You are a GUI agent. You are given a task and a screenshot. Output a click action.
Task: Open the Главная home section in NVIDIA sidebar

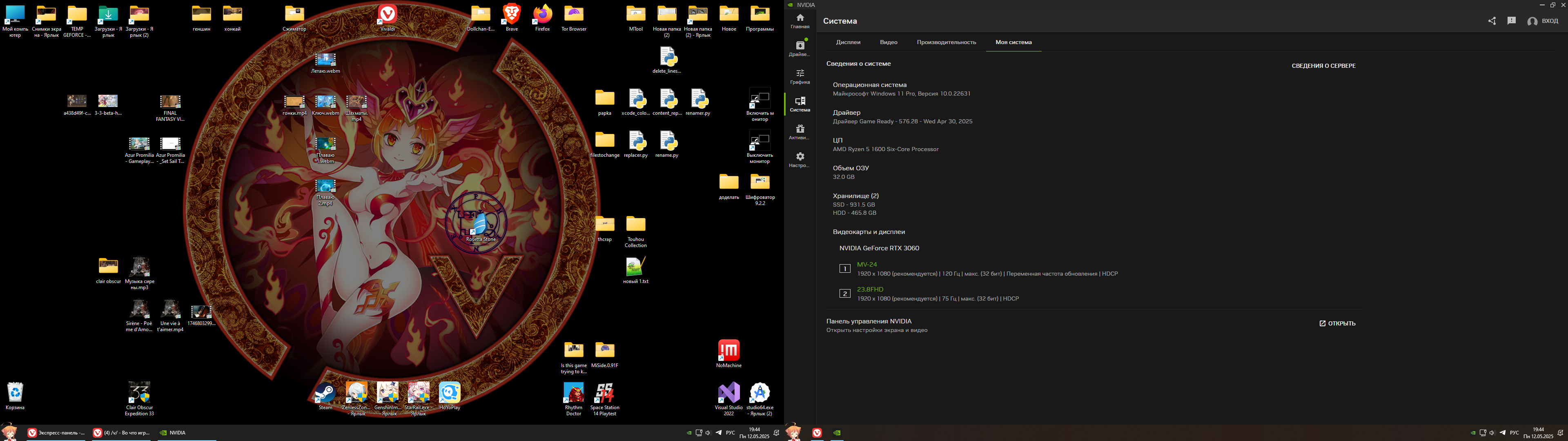800,21
